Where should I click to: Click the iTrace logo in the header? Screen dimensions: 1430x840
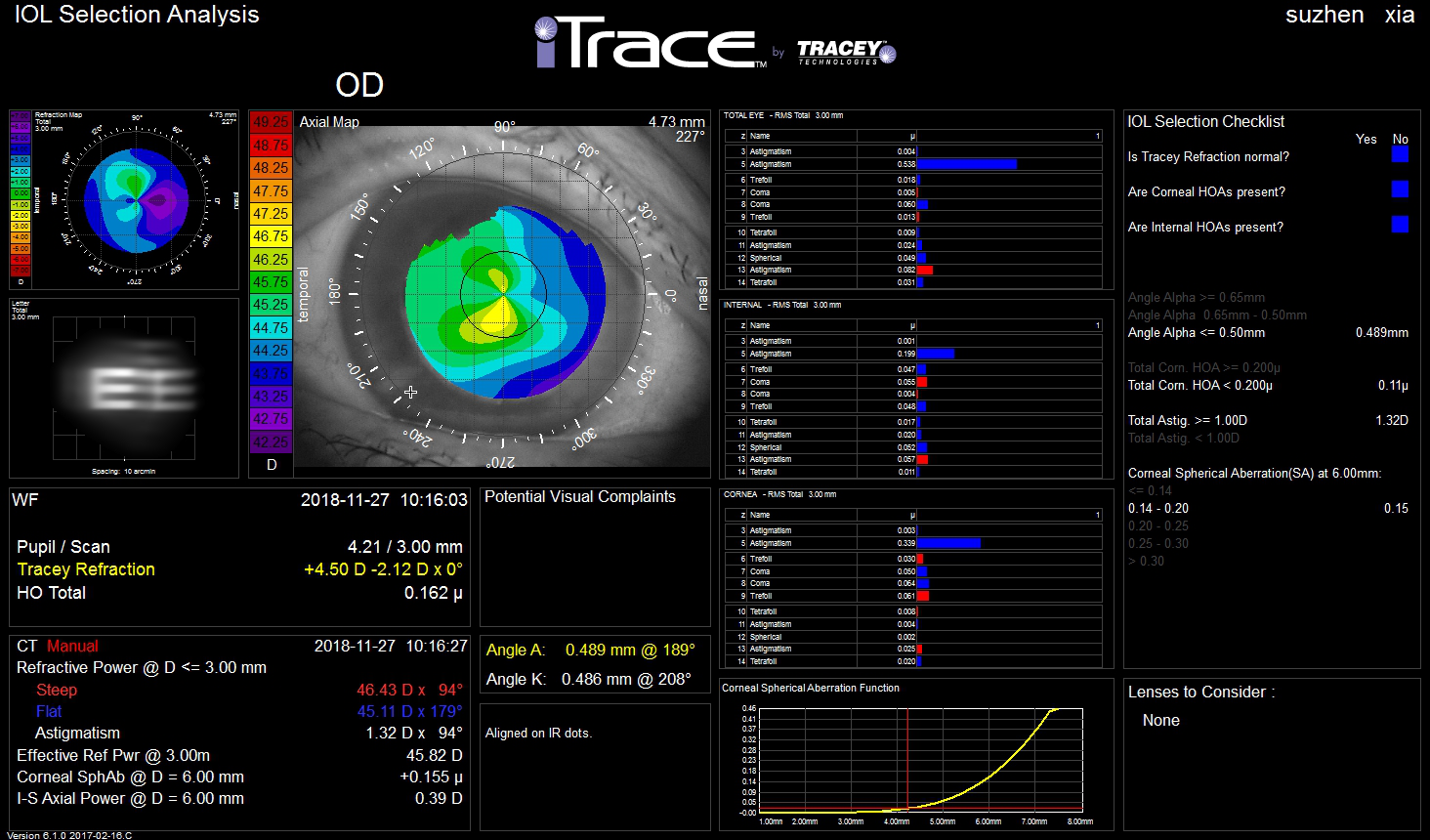(651, 43)
